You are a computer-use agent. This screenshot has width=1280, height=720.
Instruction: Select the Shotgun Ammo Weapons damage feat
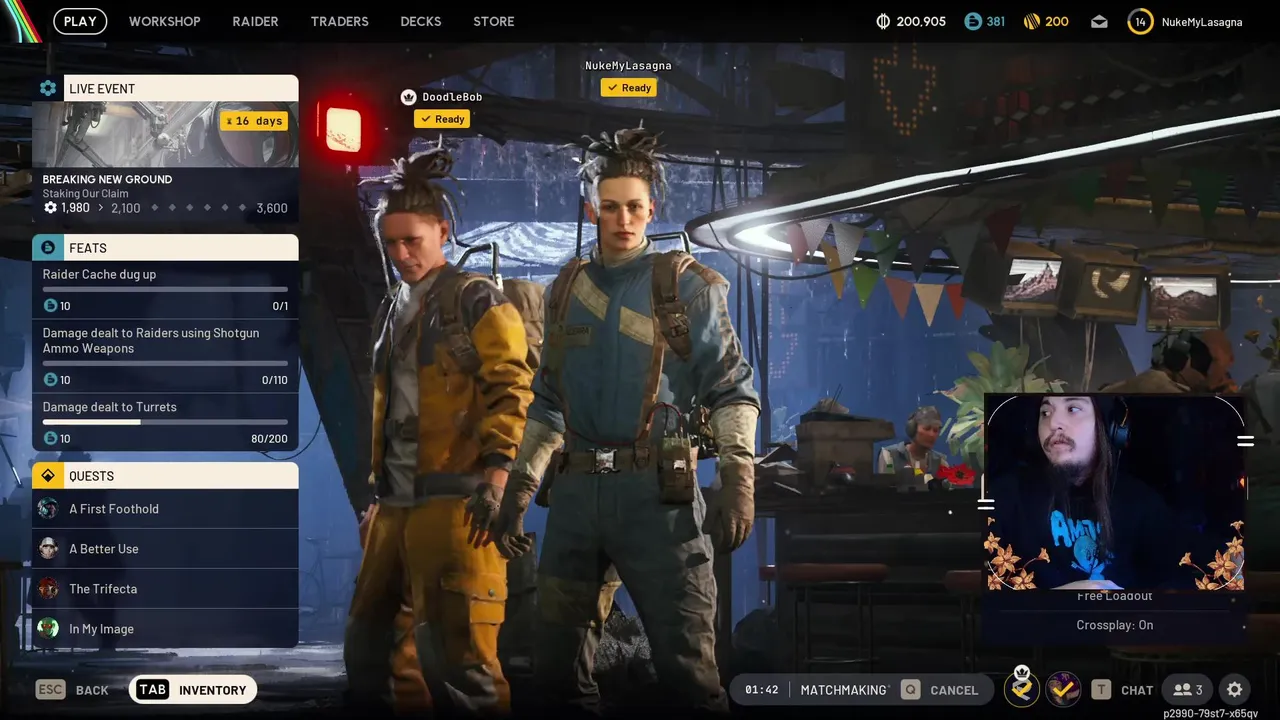click(x=165, y=356)
